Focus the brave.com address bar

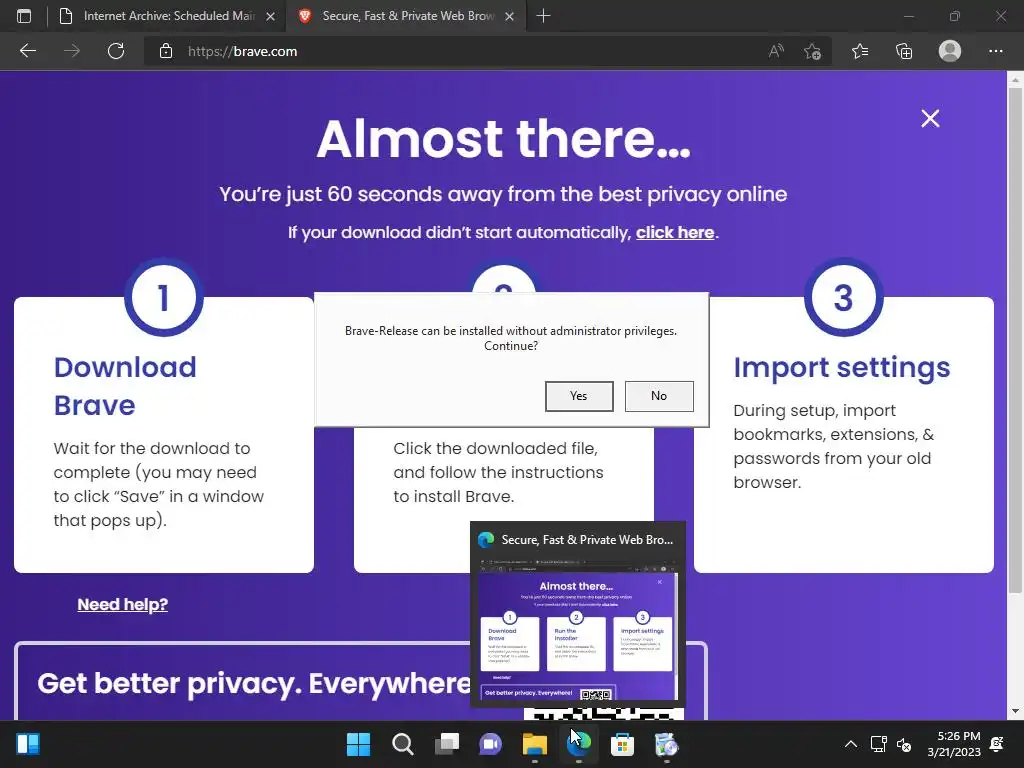coord(457,51)
